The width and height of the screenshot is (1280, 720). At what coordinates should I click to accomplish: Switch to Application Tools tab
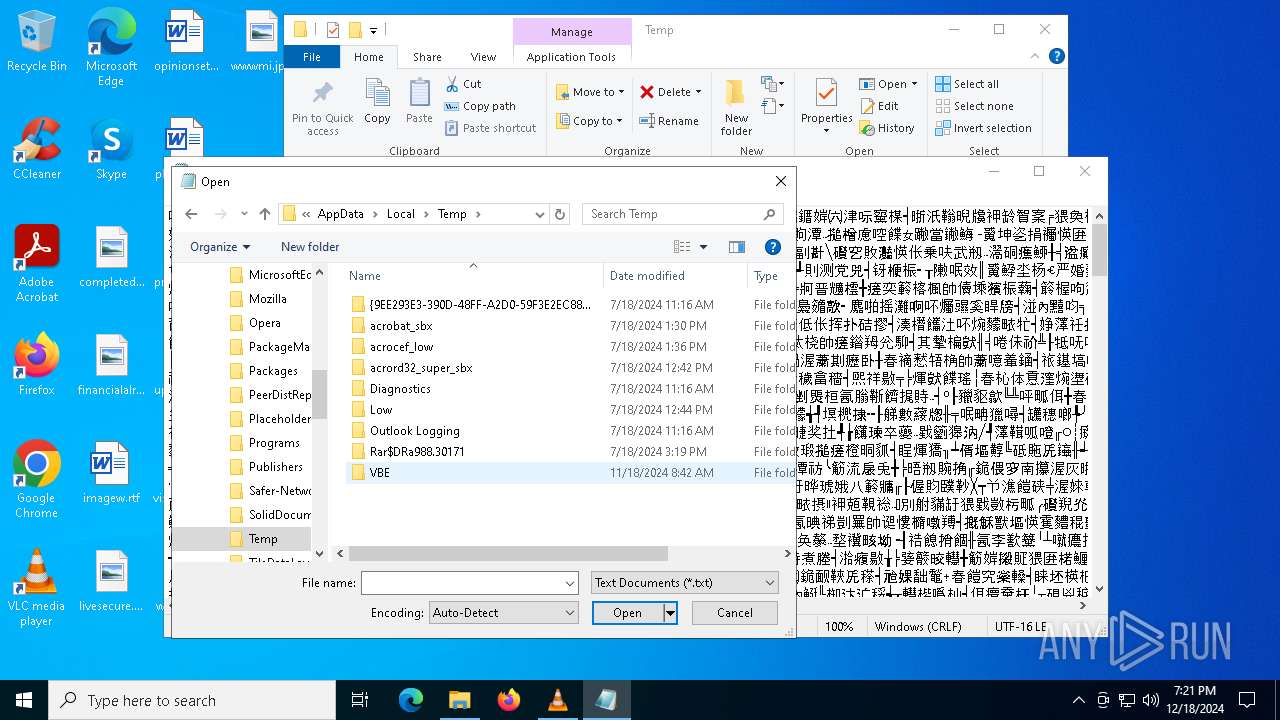tap(571, 57)
